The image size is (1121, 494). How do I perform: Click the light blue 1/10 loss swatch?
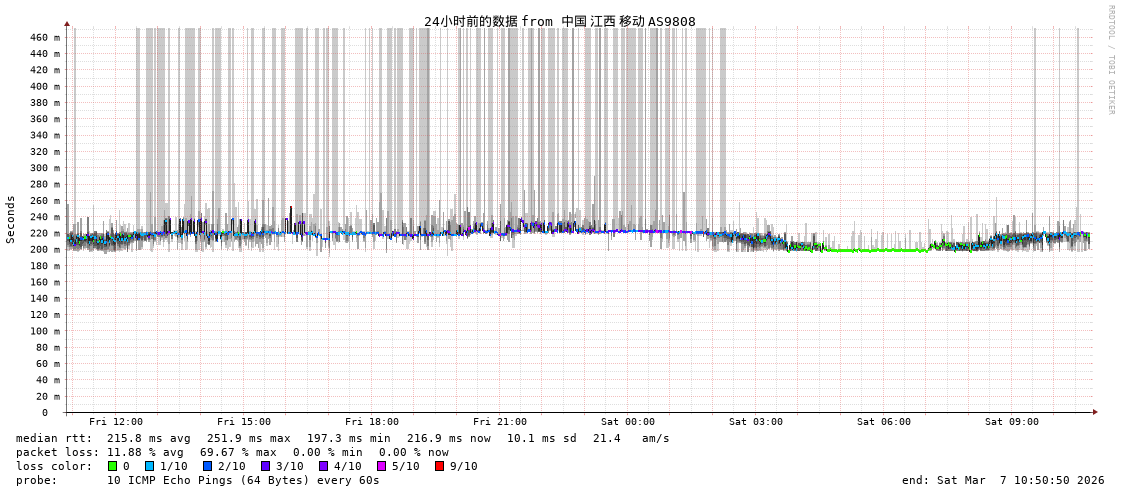(149, 466)
